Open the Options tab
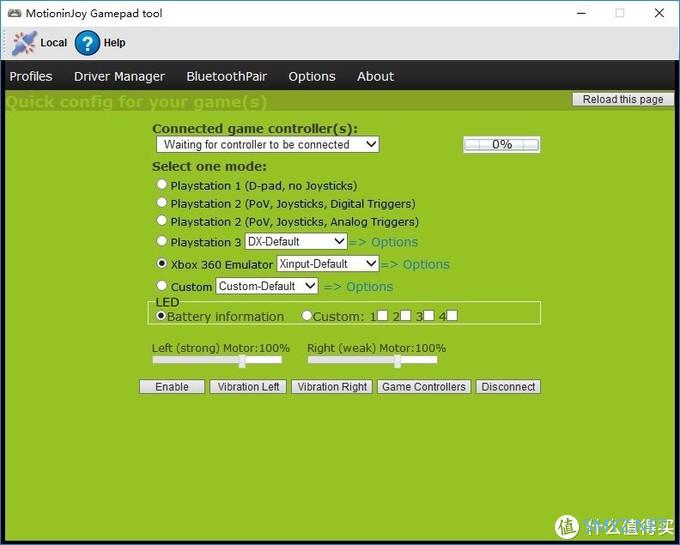This screenshot has width=680, height=545. (x=312, y=76)
